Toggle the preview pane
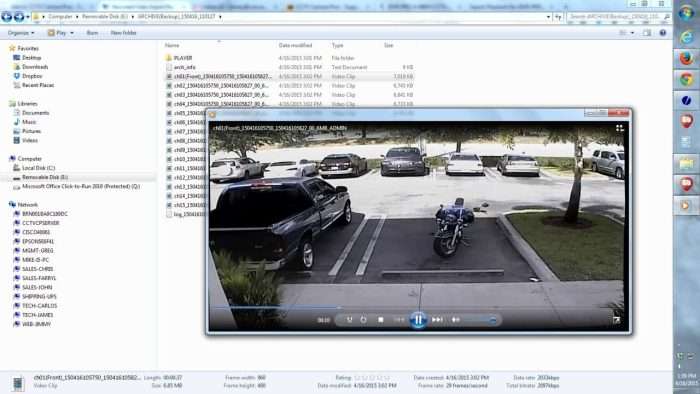Screen dimensions: 700x394 click(x=647, y=33)
